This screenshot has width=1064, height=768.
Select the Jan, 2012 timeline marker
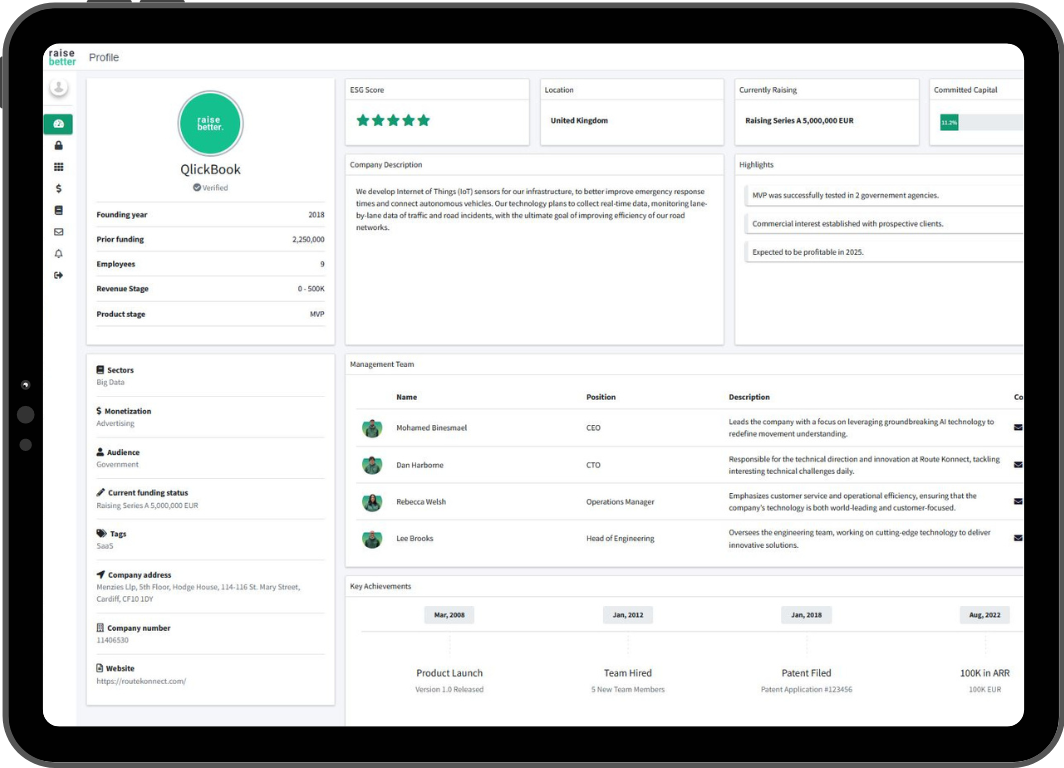pos(628,615)
